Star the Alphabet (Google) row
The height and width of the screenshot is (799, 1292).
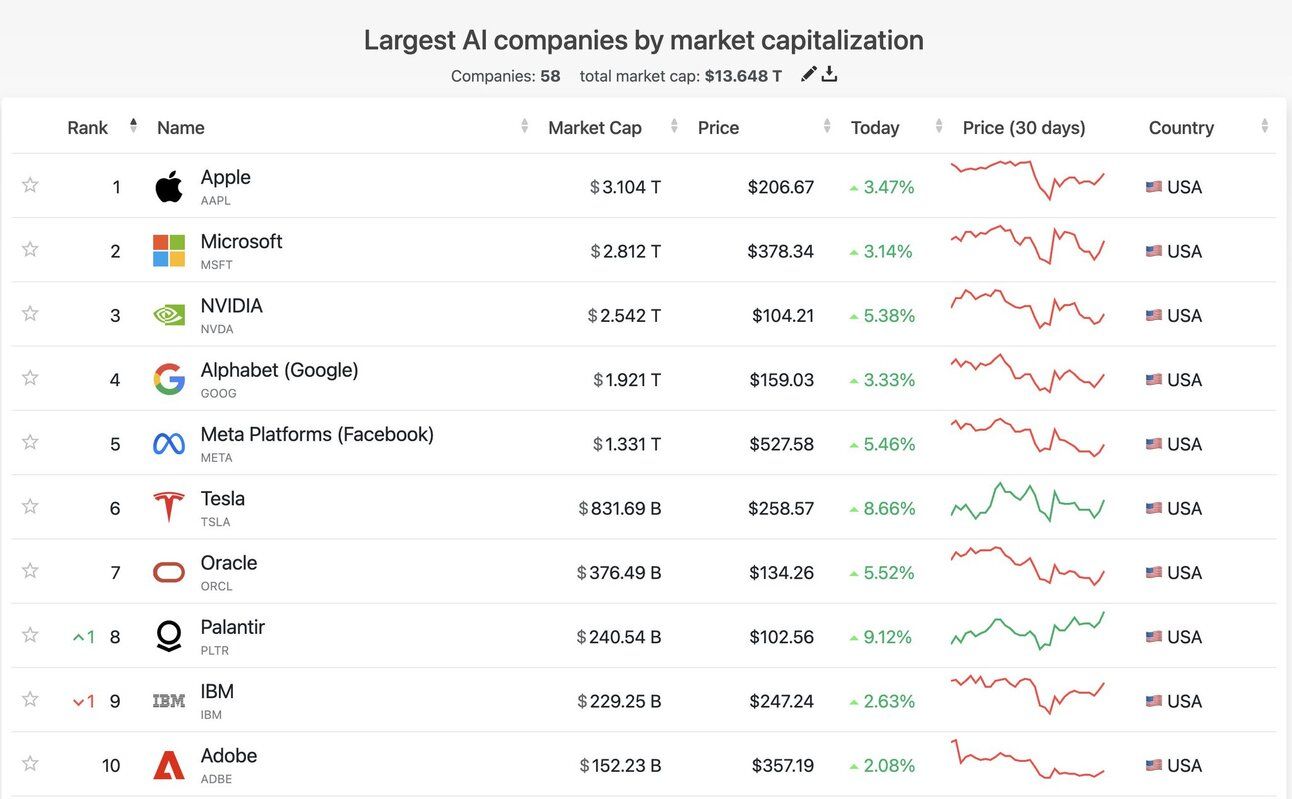[x=30, y=377]
